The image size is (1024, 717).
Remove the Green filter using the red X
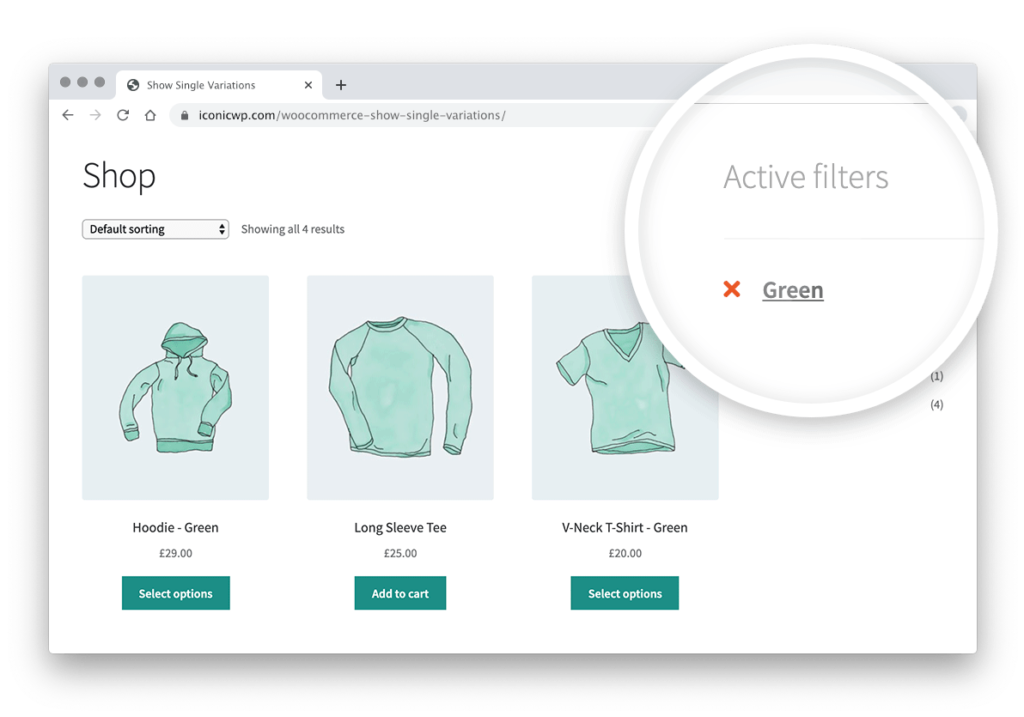(732, 289)
